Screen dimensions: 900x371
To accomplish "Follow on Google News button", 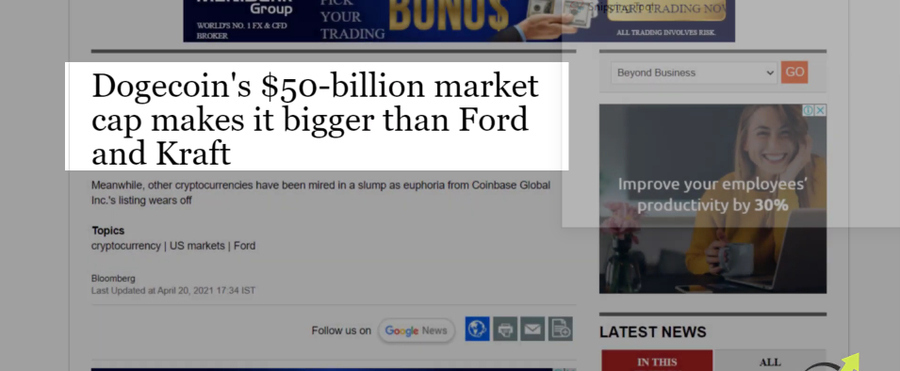I will 416,331.
